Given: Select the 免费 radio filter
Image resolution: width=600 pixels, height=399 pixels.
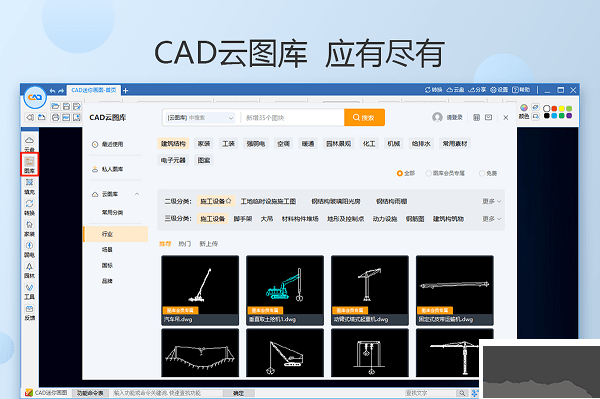Looking at the screenshot, I should tap(488, 173).
